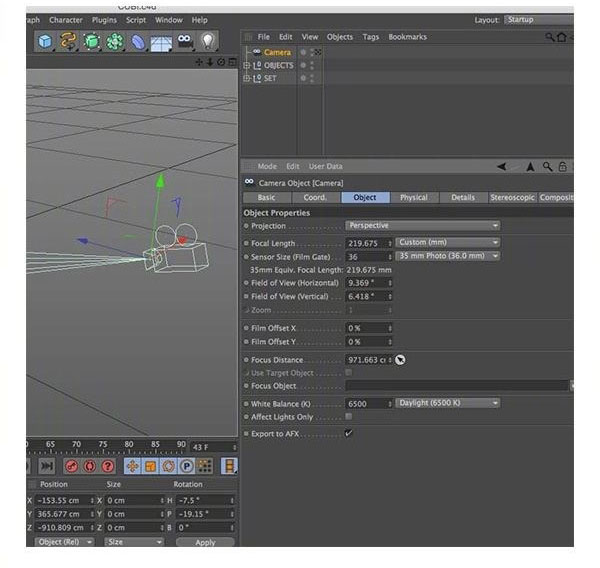Search attributes with the magnifier icon
Screen dimensions: 600x568
click(548, 166)
